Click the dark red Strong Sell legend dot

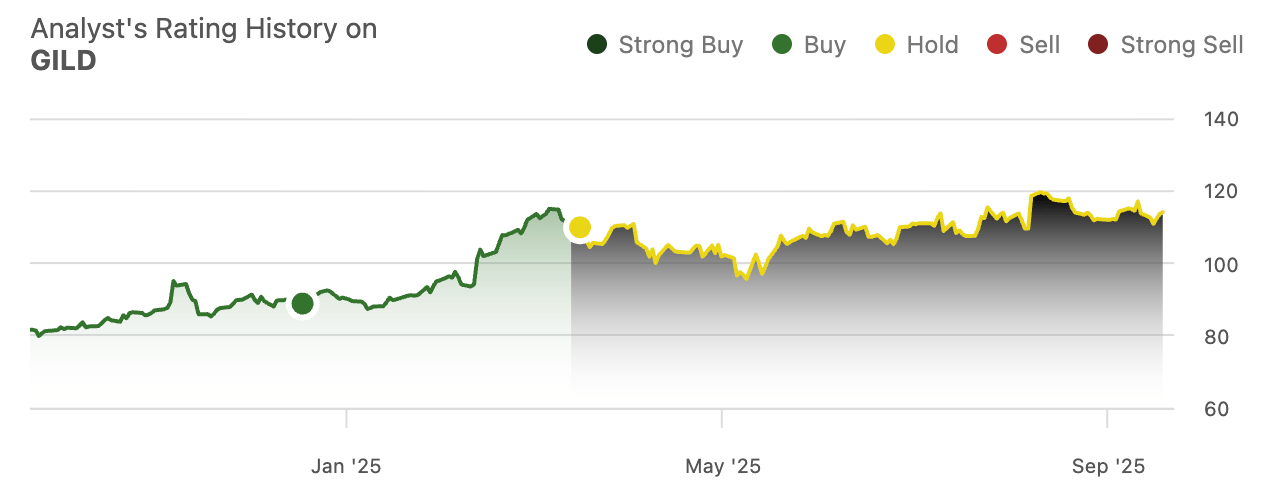(1099, 45)
